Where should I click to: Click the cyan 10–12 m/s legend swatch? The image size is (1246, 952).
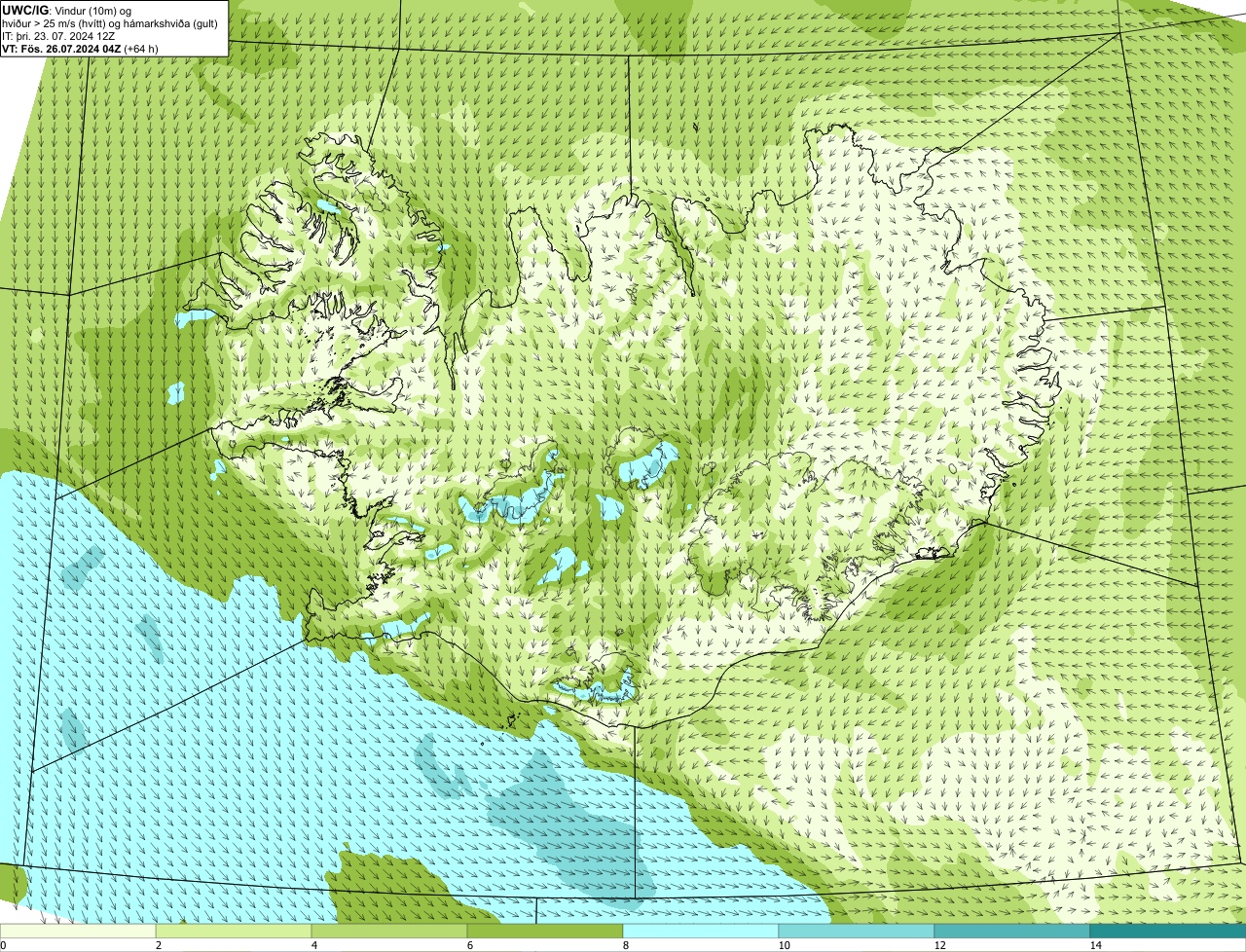tap(857, 931)
